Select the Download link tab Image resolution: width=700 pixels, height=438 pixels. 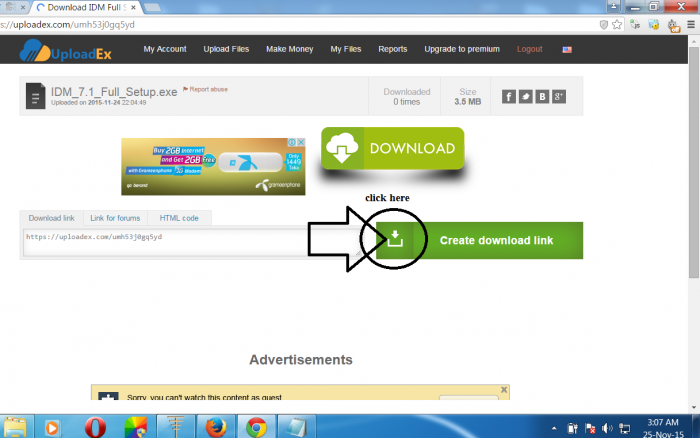tap(51, 218)
